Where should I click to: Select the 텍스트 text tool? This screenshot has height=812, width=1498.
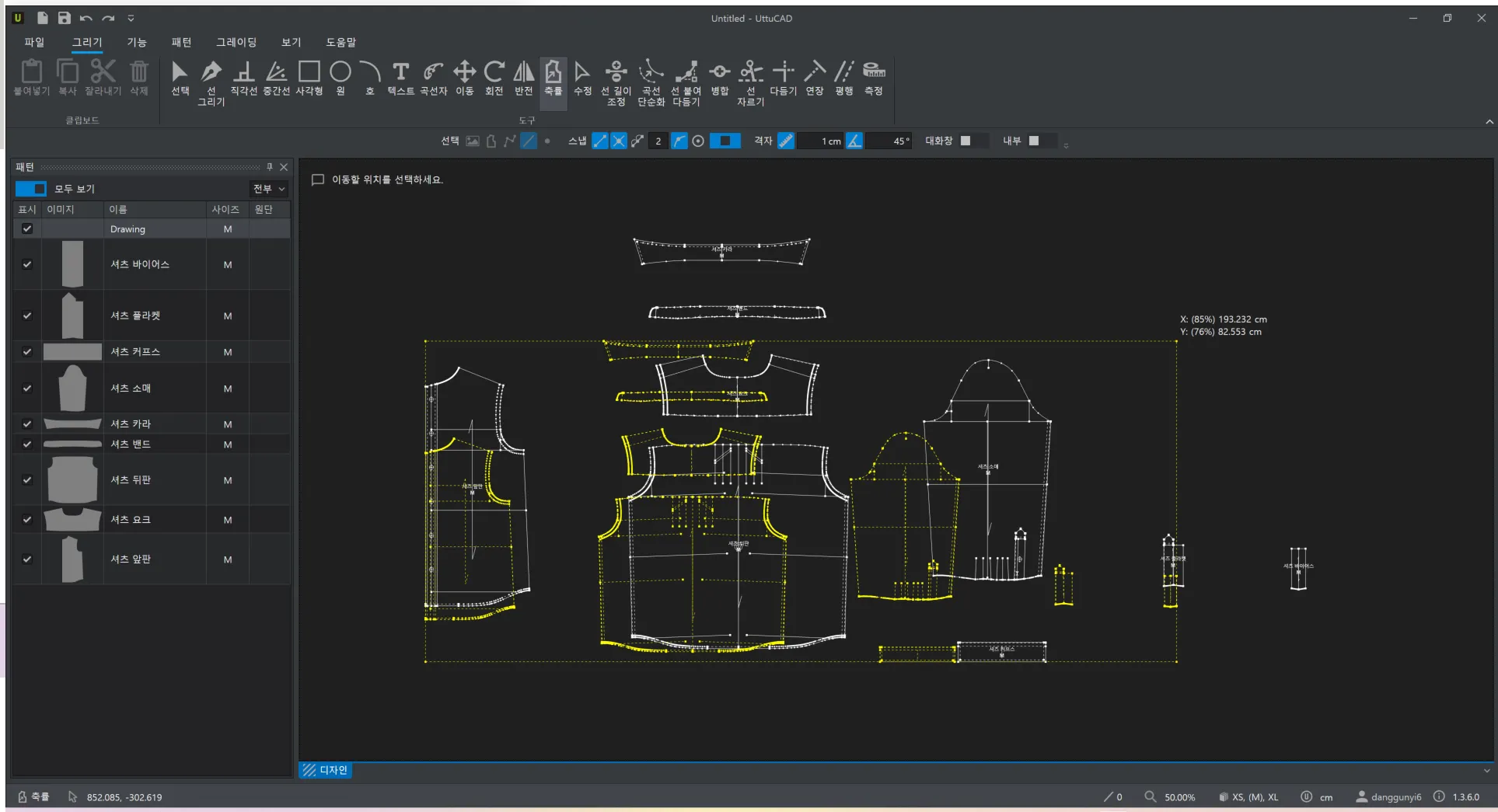coord(400,78)
